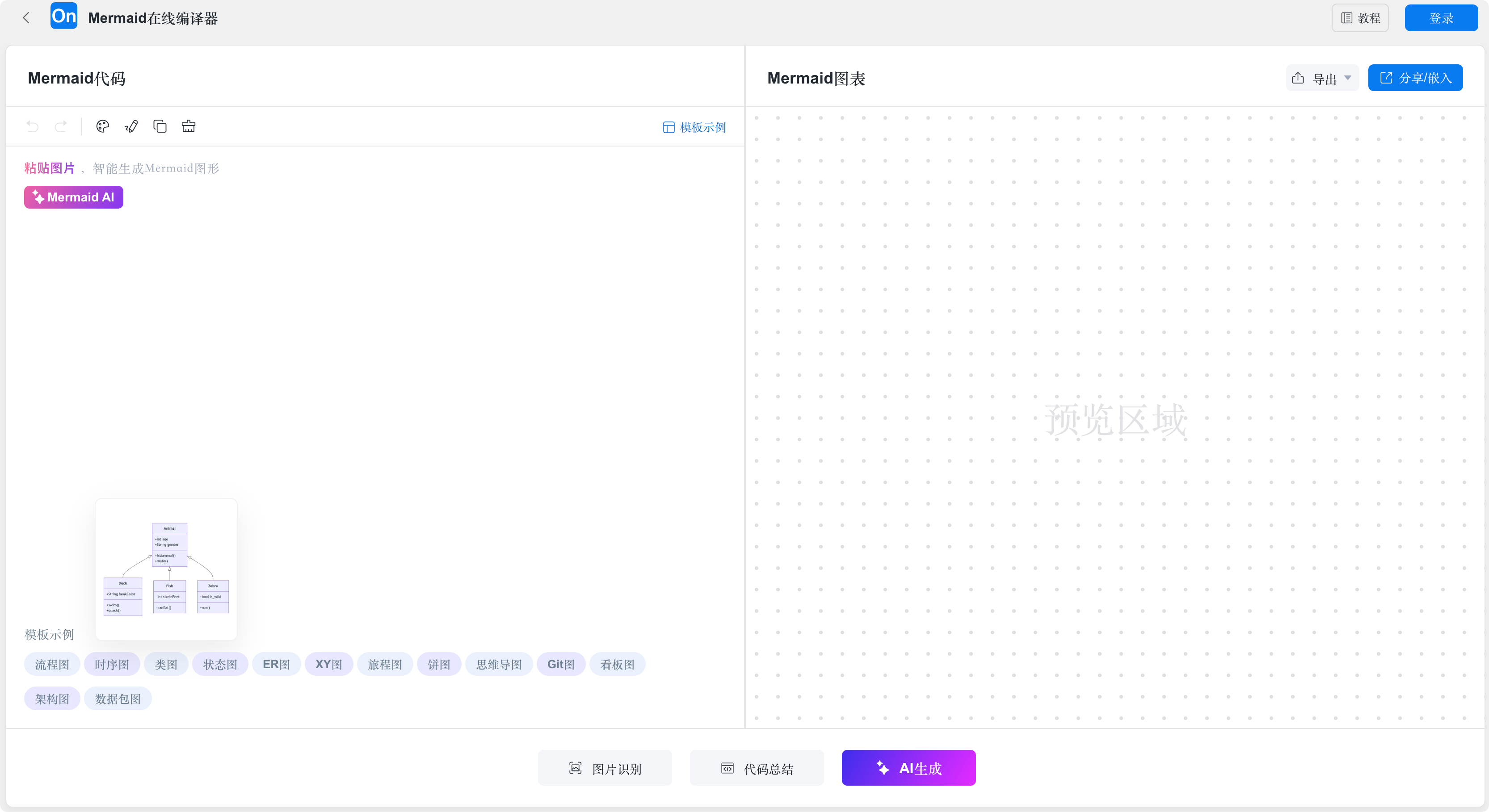
Task: Choose the 状态图 template
Action: pos(220,665)
